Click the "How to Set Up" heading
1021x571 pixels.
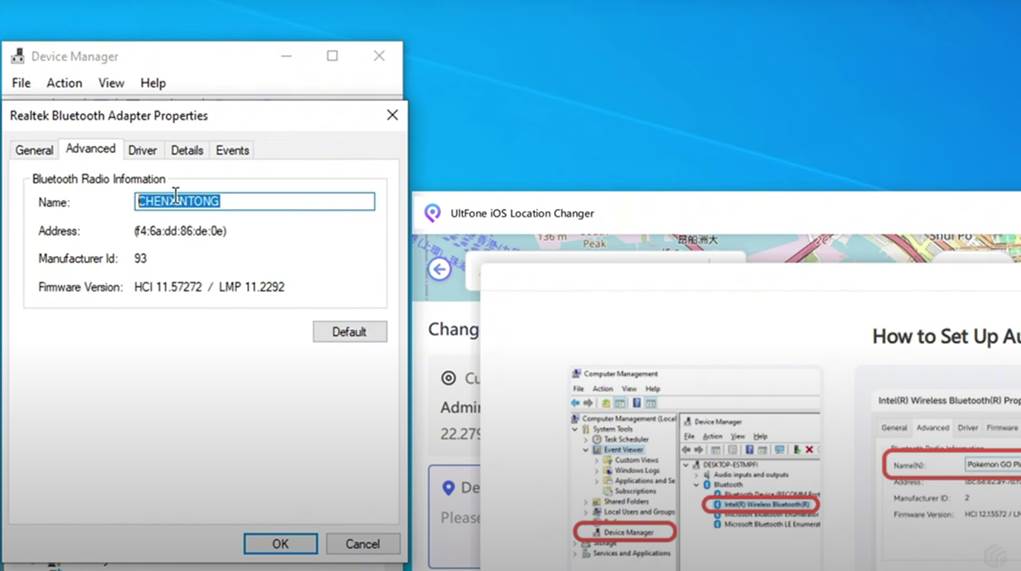tap(946, 337)
